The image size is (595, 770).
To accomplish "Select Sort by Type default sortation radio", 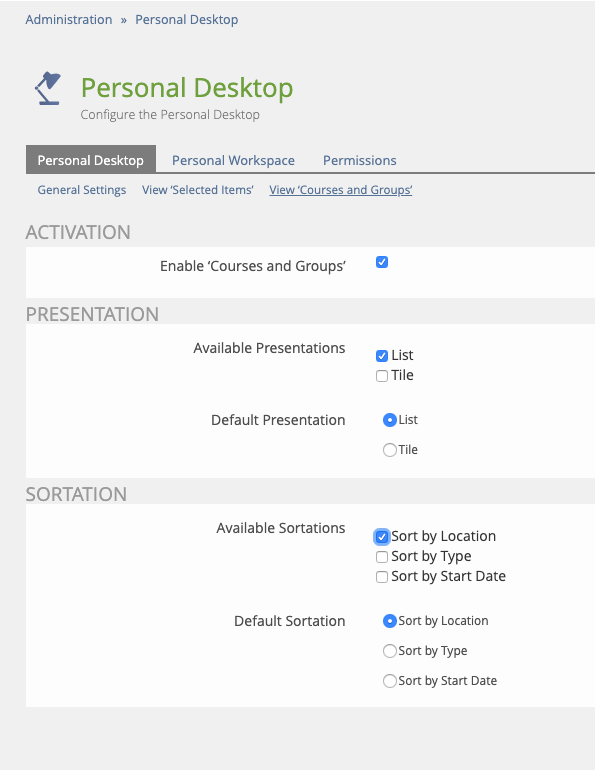I will [x=390, y=651].
